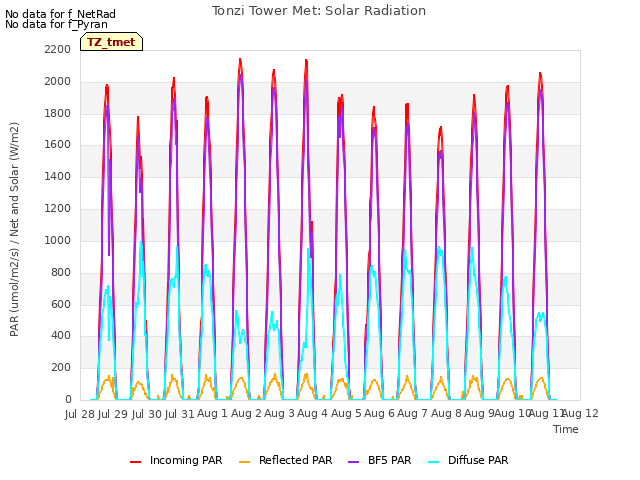Click the Jul 30 Diffuse PAR peak near 1000
This screenshot has width=640, height=480.
tap(141, 242)
